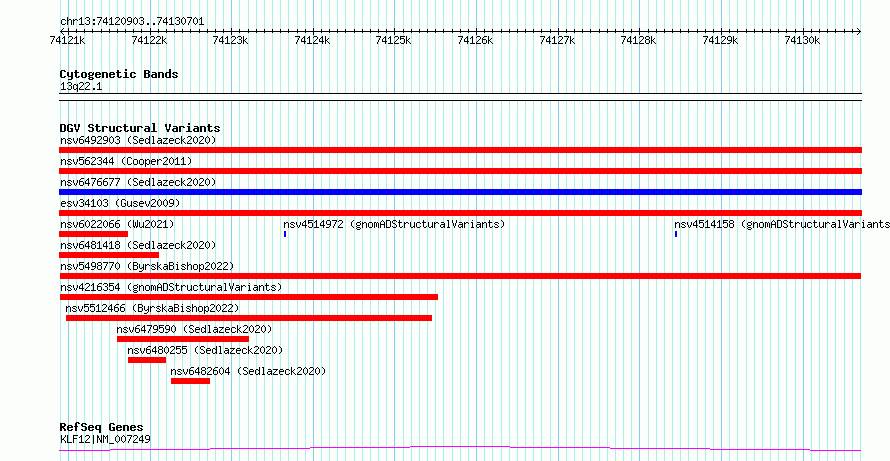Viewport: 890px width, 461px height.
Task: Click the 74126k ruler tick label
Action: [476, 40]
